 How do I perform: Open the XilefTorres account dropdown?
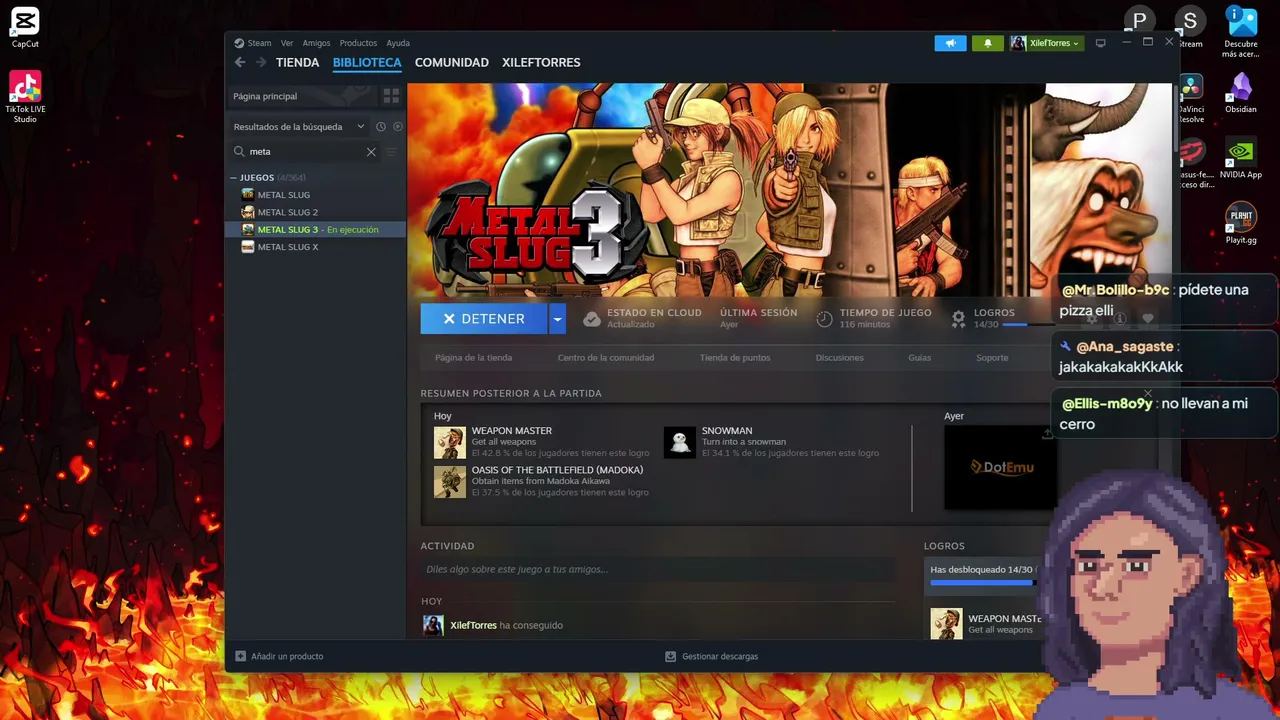(x=1045, y=43)
